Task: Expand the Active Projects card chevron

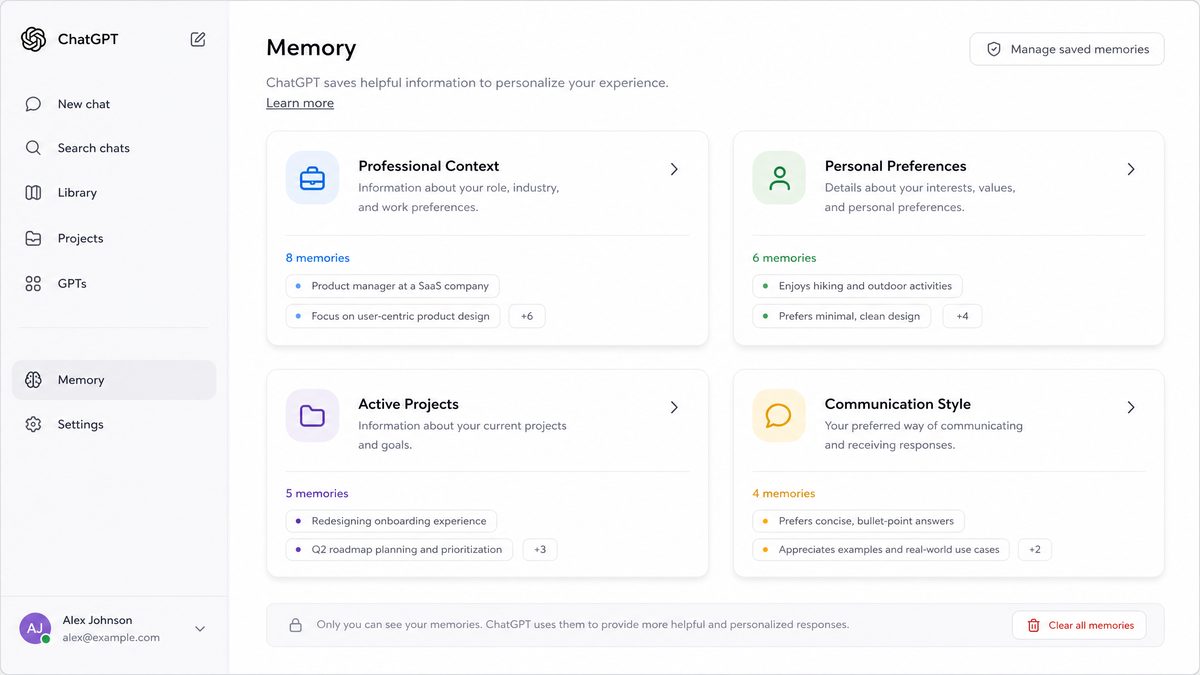Action: tap(674, 407)
